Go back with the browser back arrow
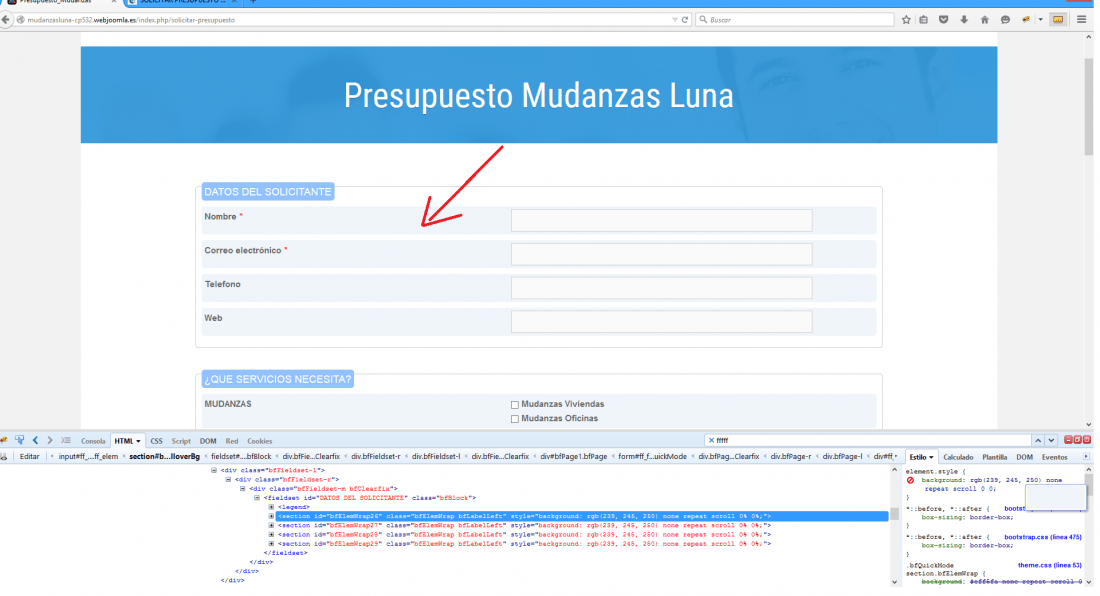This screenshot has width=1100, height=596. [x=6, y=20]
